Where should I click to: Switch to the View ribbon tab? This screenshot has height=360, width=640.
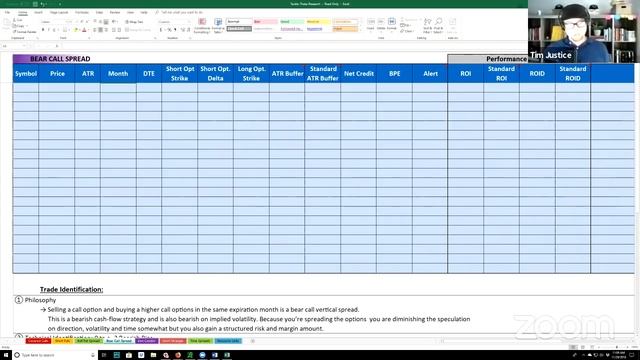click(x=130, y=13)
